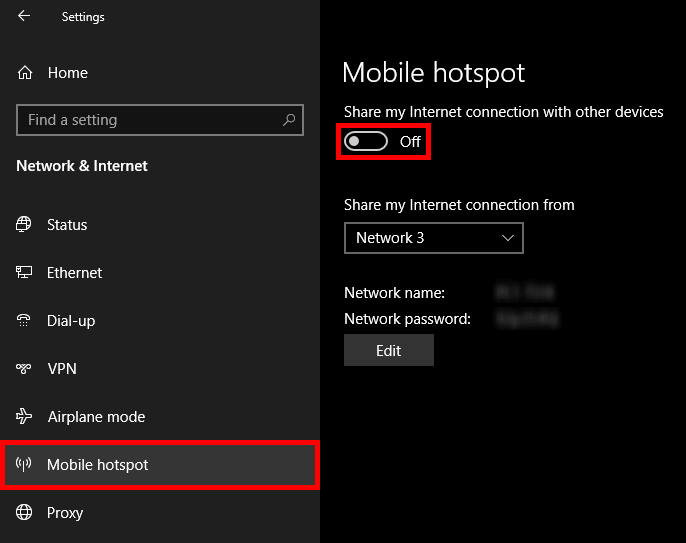The height and width of the screenshot is (543, 686).
Task: Click the Home house icon
Action: [25, 73]
